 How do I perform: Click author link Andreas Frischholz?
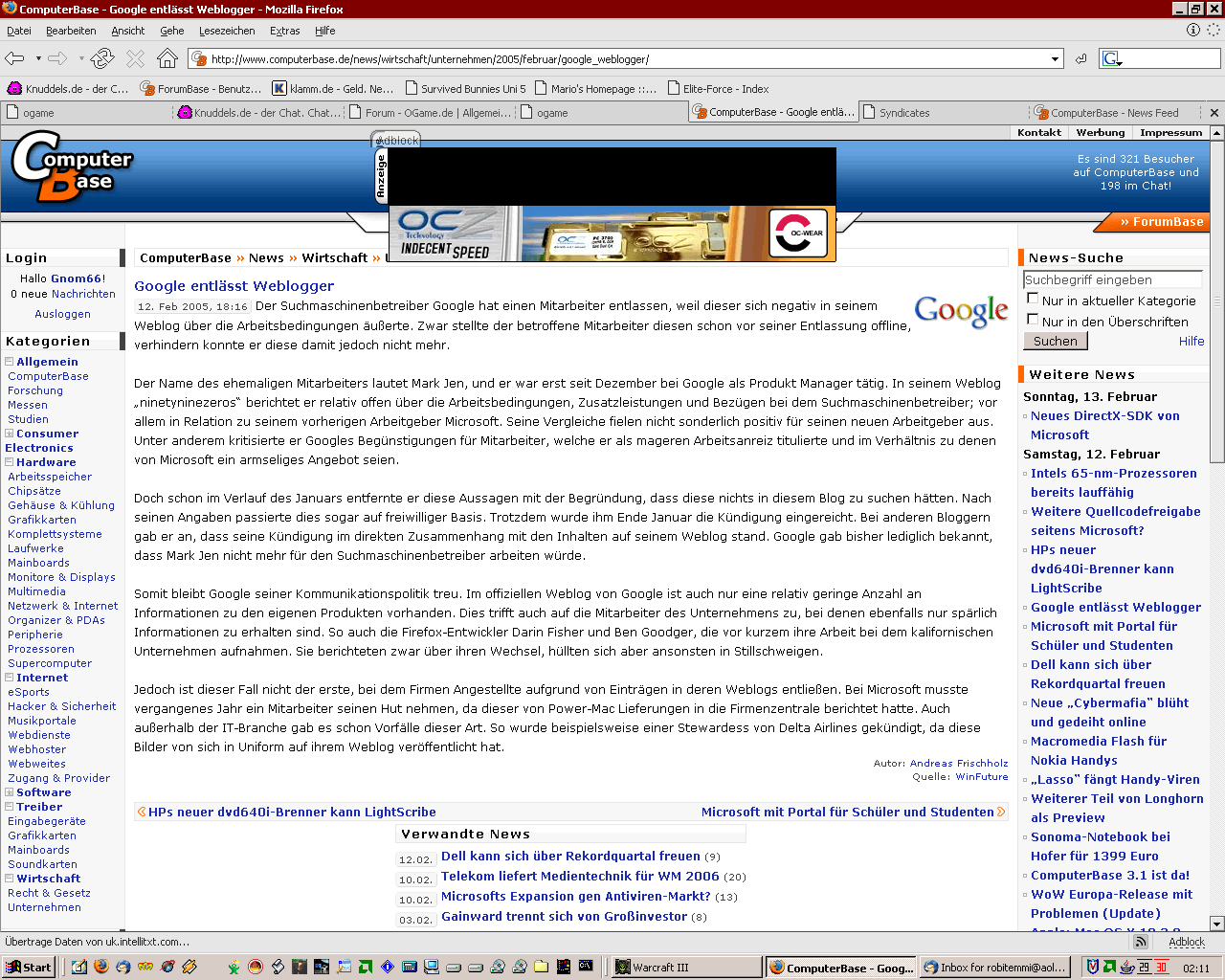tap(959, 764)
